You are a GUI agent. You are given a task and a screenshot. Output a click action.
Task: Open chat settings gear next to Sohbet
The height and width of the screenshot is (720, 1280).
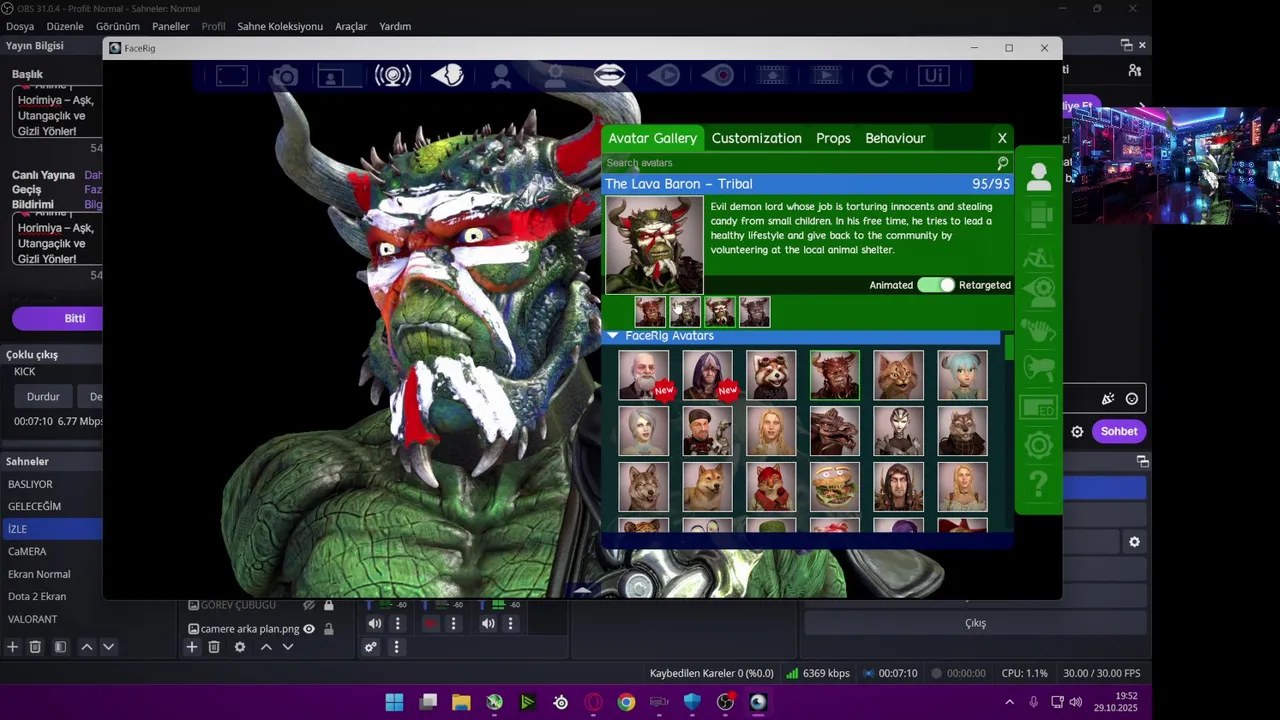click(1077, 432)
